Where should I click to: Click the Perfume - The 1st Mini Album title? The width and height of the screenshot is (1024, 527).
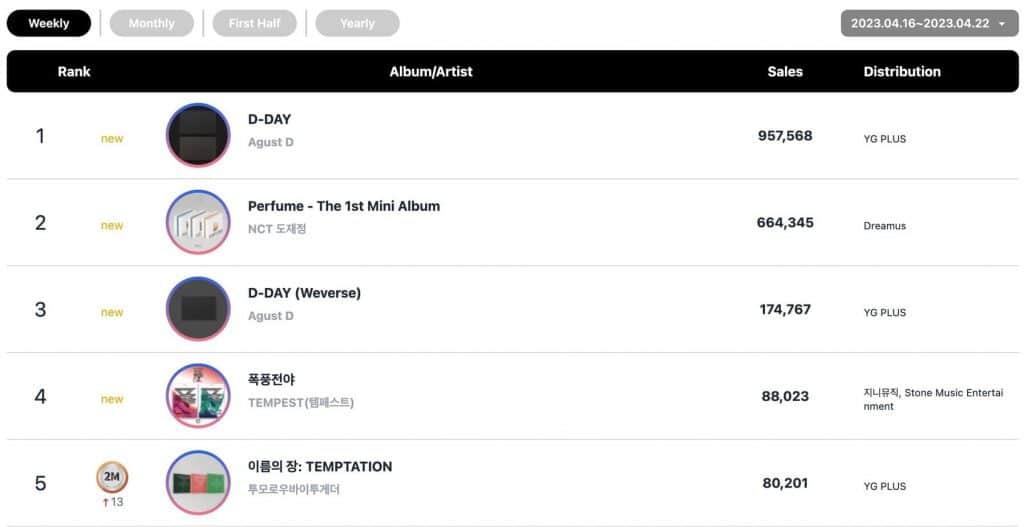click(x=344, y=206)
